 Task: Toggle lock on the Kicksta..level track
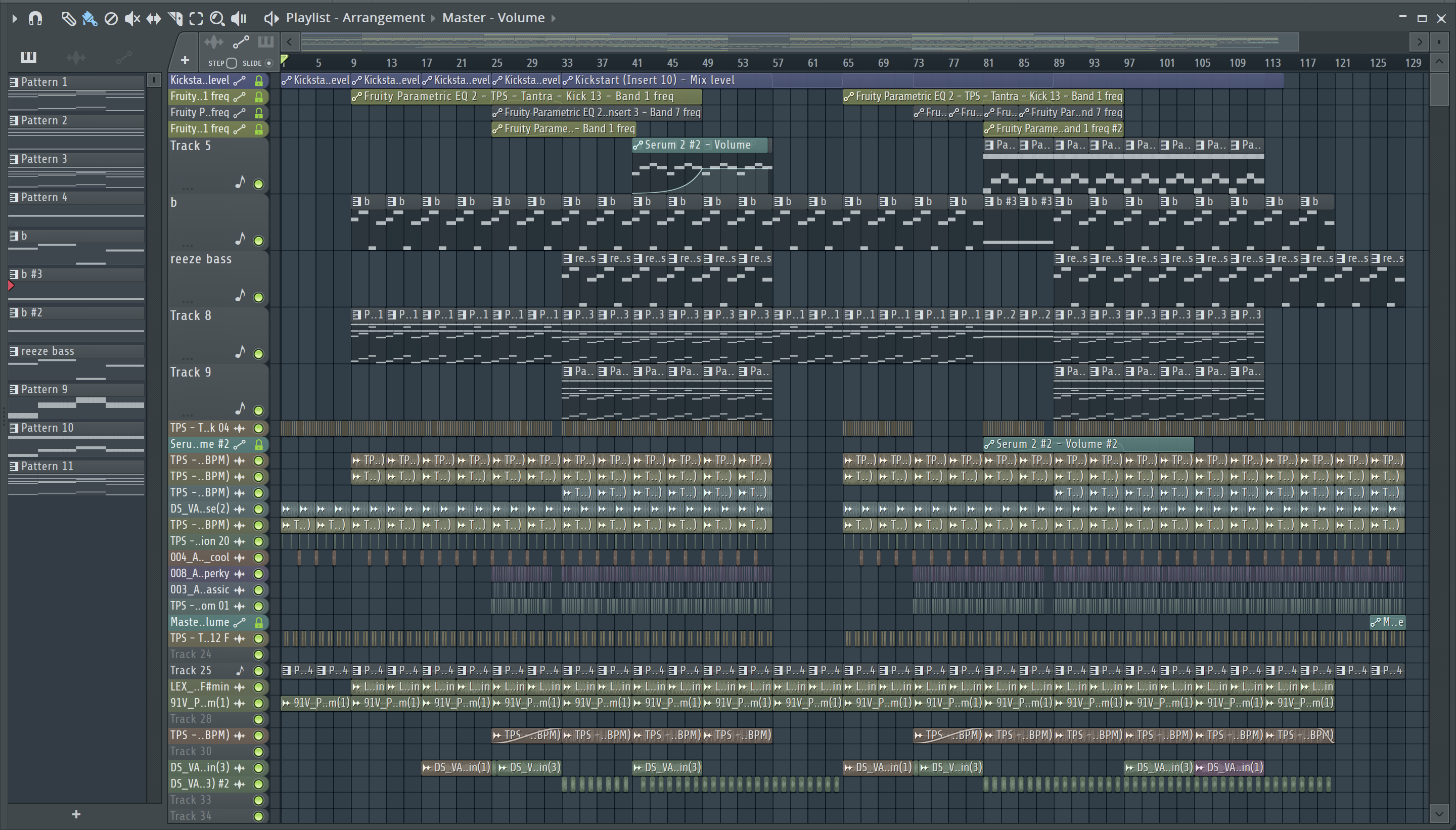point(259,80)
